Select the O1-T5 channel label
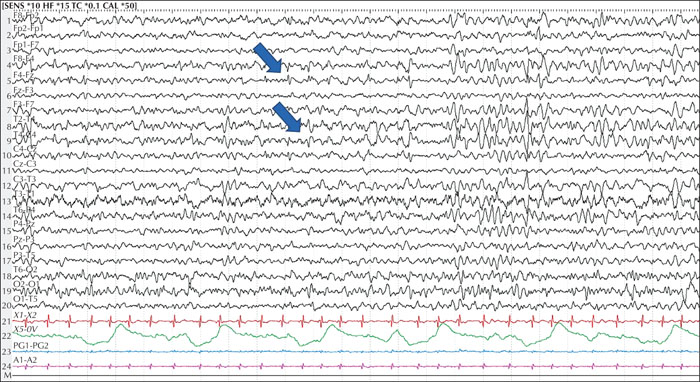 (x=25, y=299)
